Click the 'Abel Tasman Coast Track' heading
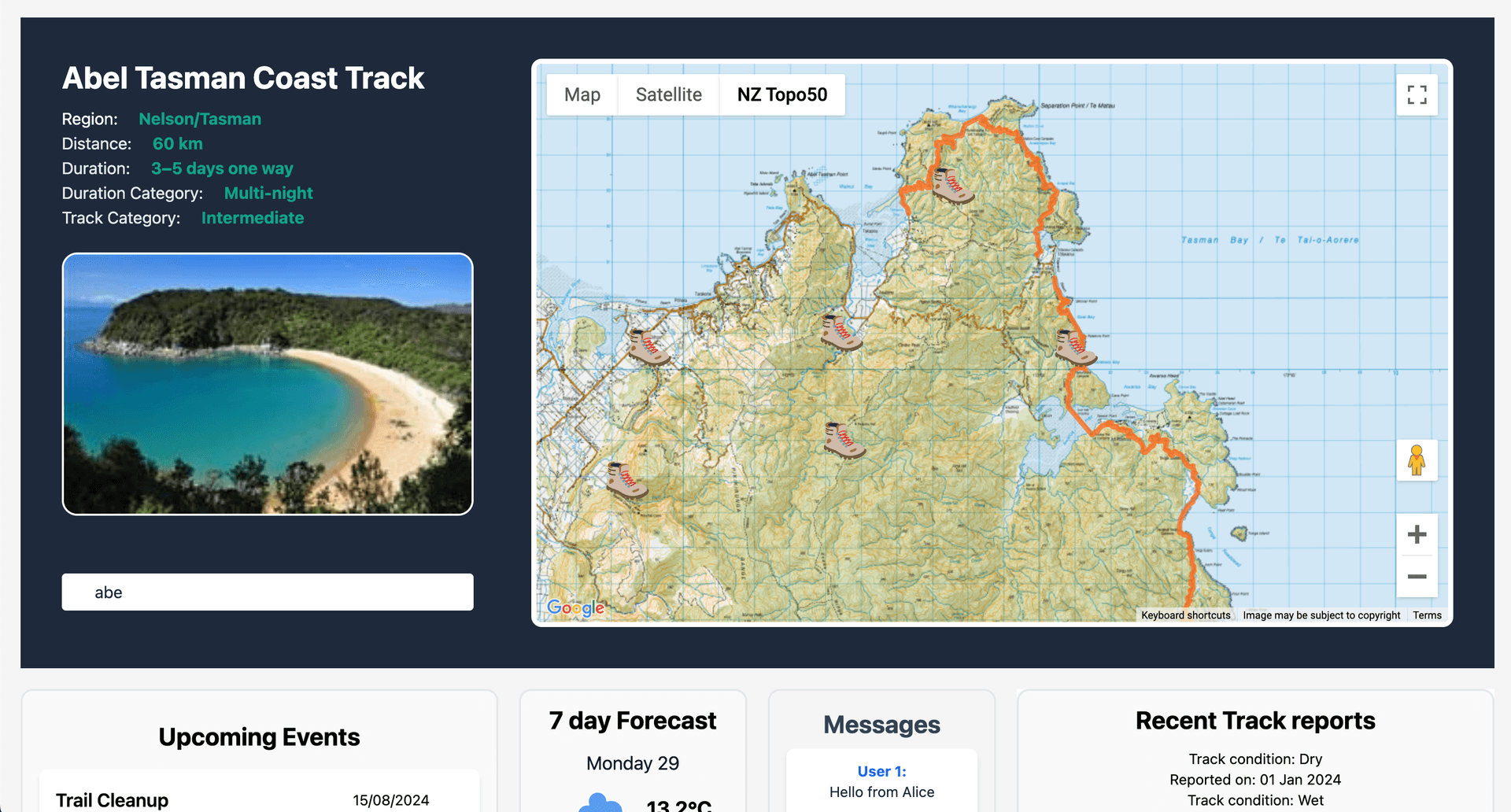 tap(243, 78)
